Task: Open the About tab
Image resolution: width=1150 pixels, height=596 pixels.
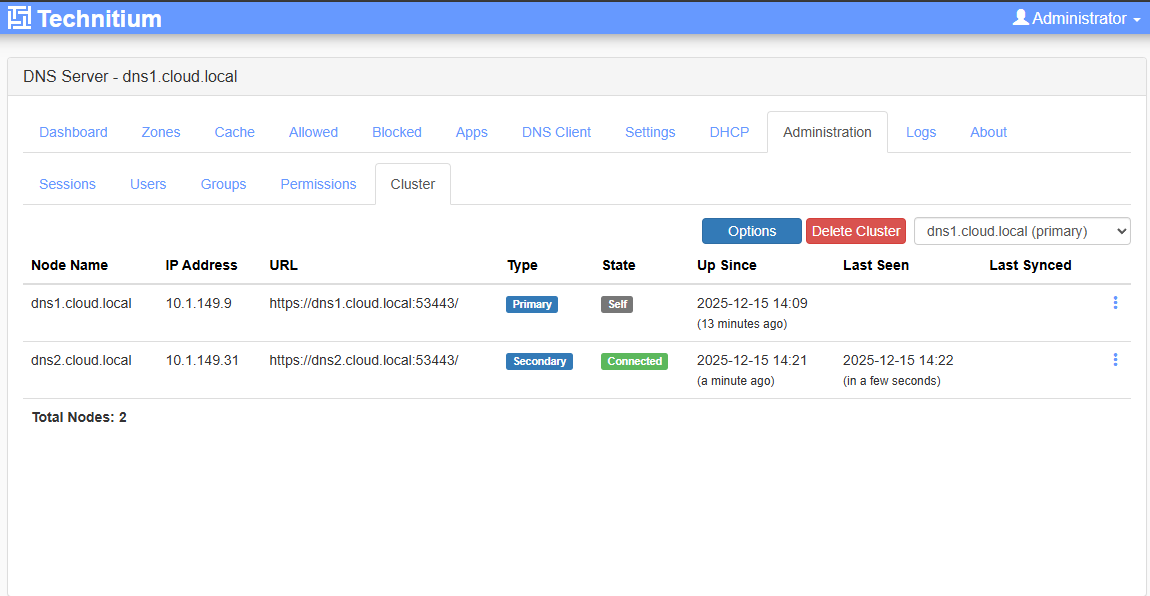Action: tap(988, 132)
